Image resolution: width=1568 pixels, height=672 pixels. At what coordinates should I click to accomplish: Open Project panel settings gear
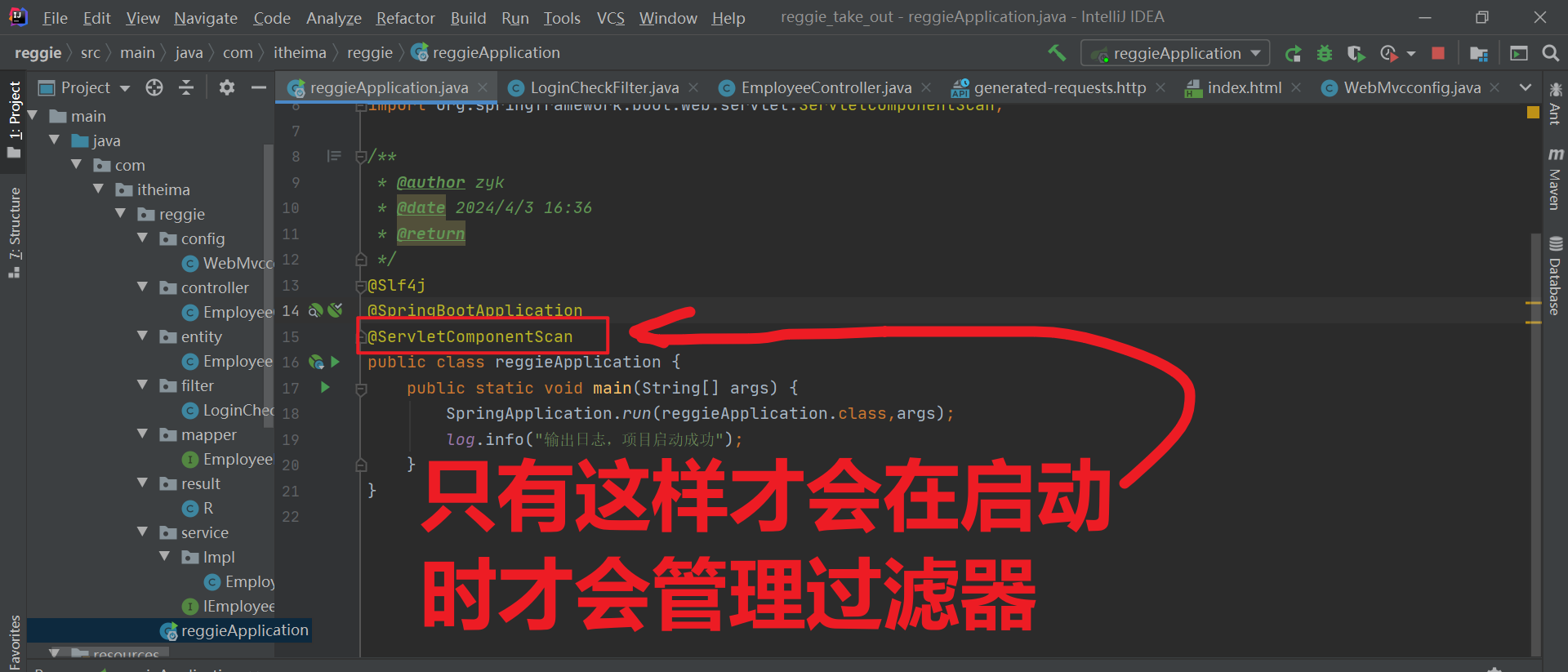pyautogui.click(x=227, y=87)
